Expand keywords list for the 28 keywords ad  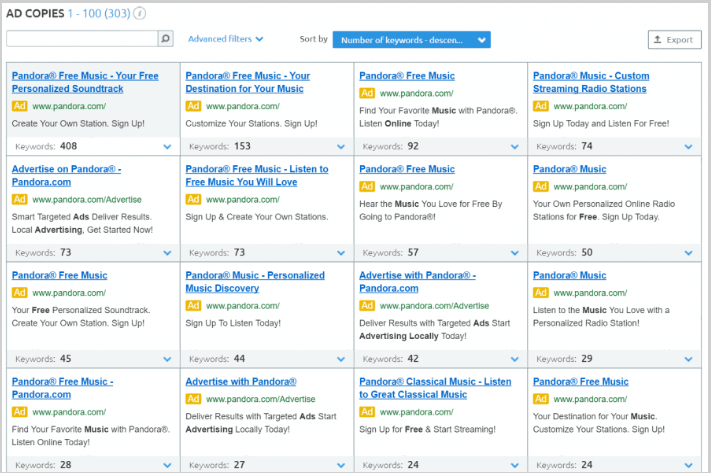(167, 465)
